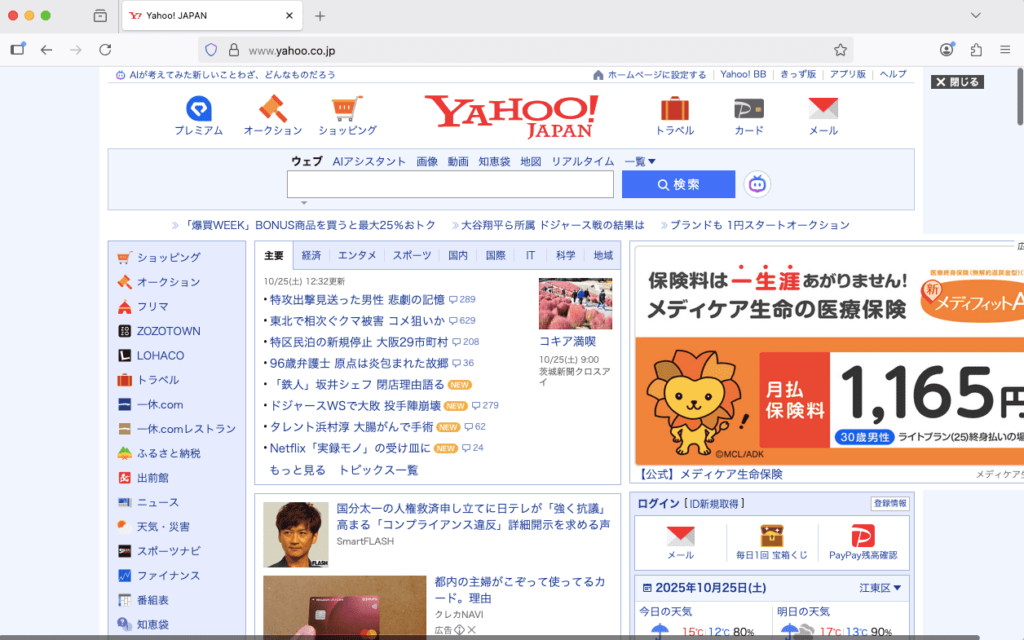Open the ヘルプ link at top
The height and width of the screenshot is (640, 1024).
[x=893, y=74]
